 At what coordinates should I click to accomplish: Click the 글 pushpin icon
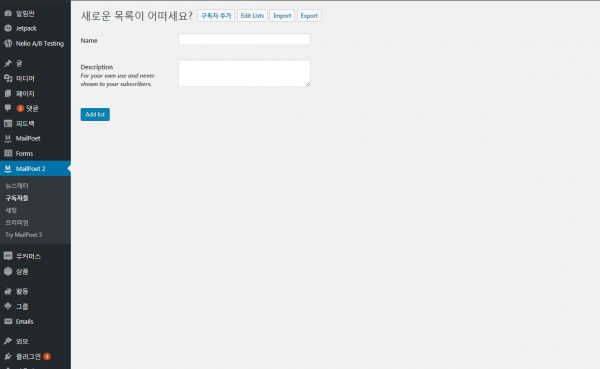point(8,63)
